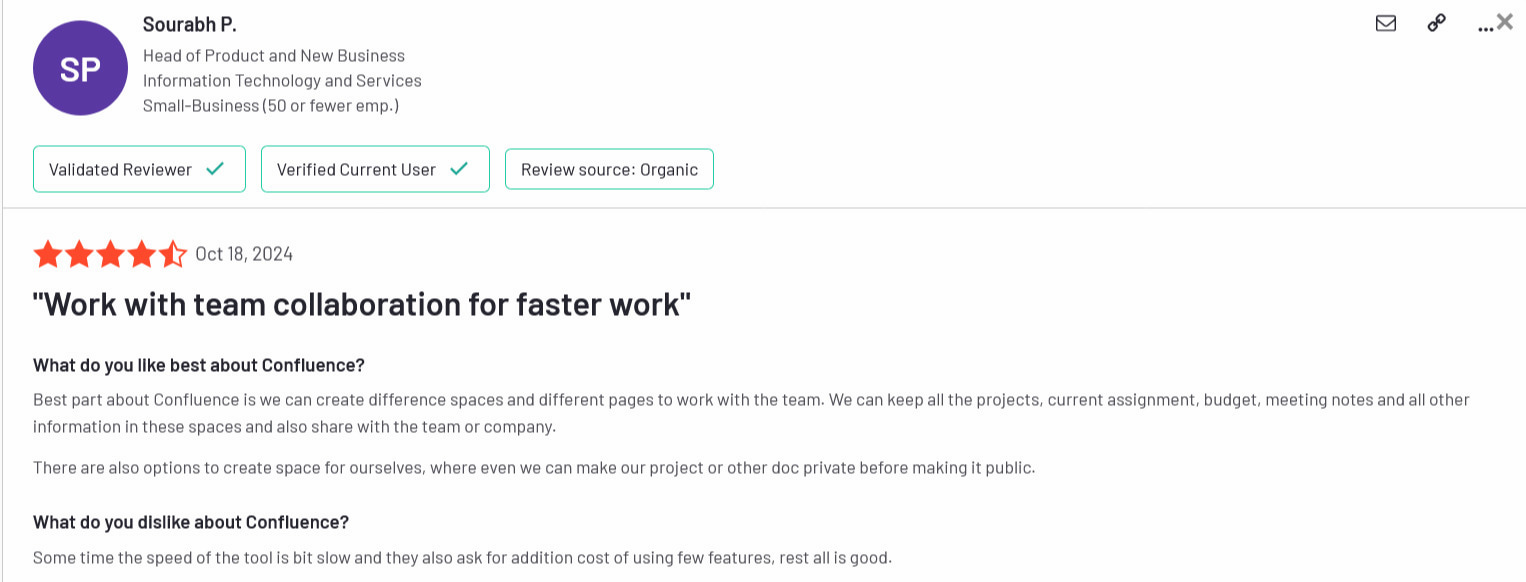Toggle the Review source: Organic filter badge
This screenshot has height=582, width=1526.
coord(609,169)
